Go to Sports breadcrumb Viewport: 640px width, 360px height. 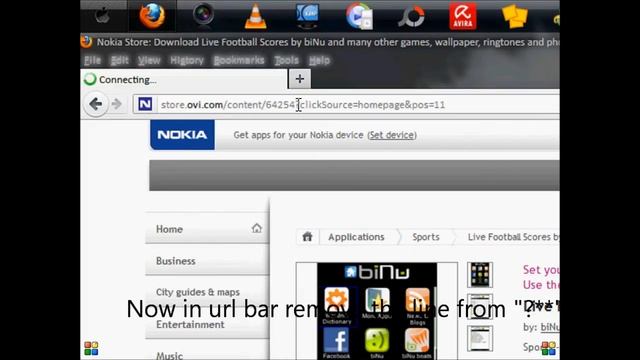tap(426, 237)
